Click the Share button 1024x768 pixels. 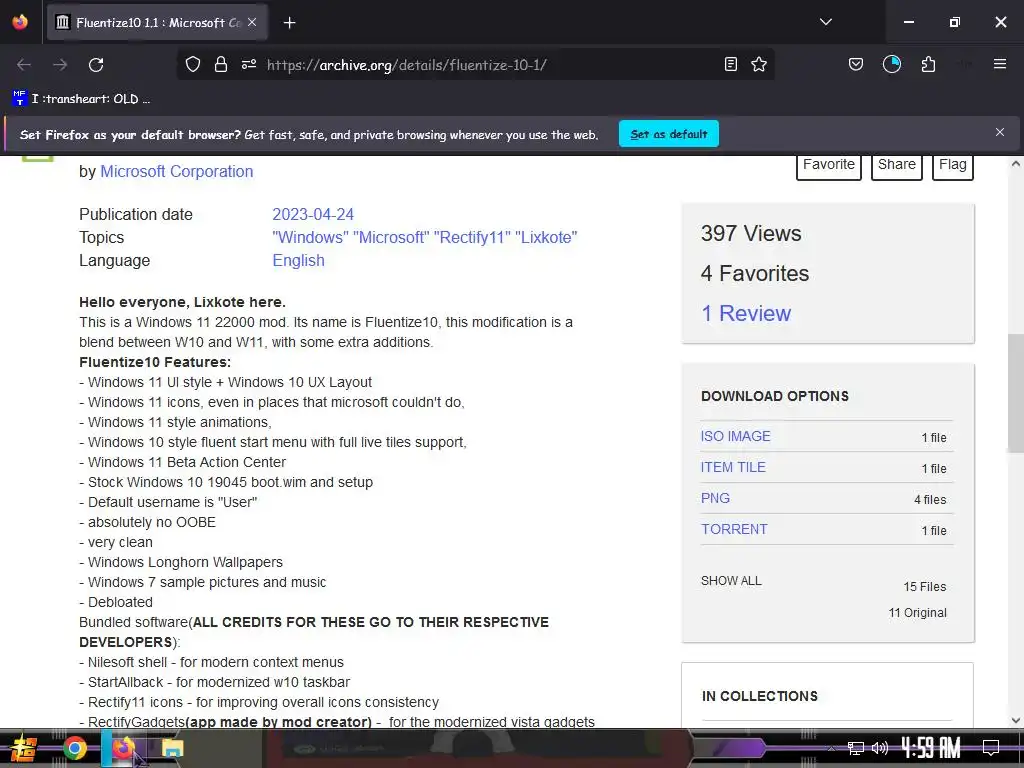tap(897, 165)
